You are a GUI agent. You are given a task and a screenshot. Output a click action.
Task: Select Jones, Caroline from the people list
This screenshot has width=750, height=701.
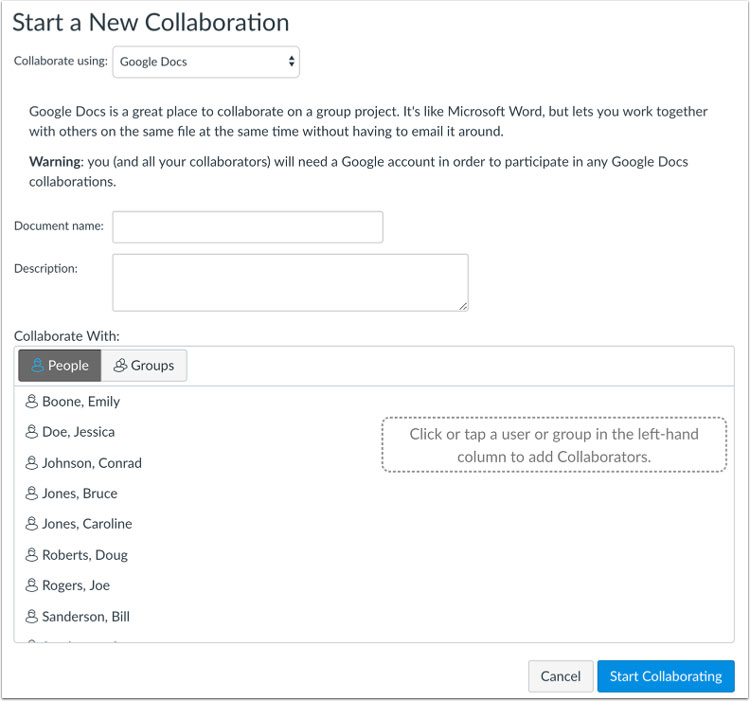(87, 524)
